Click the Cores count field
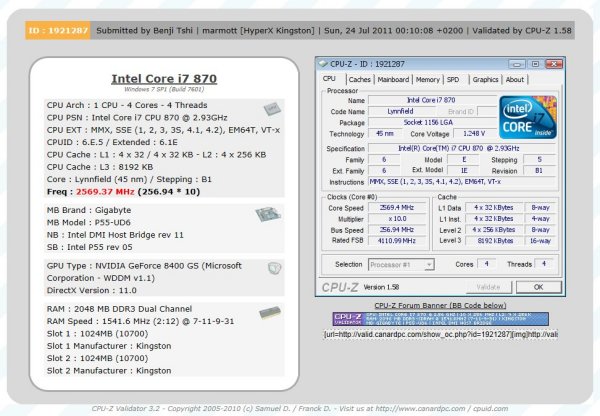The image size is (600, 416). [487, 264]
